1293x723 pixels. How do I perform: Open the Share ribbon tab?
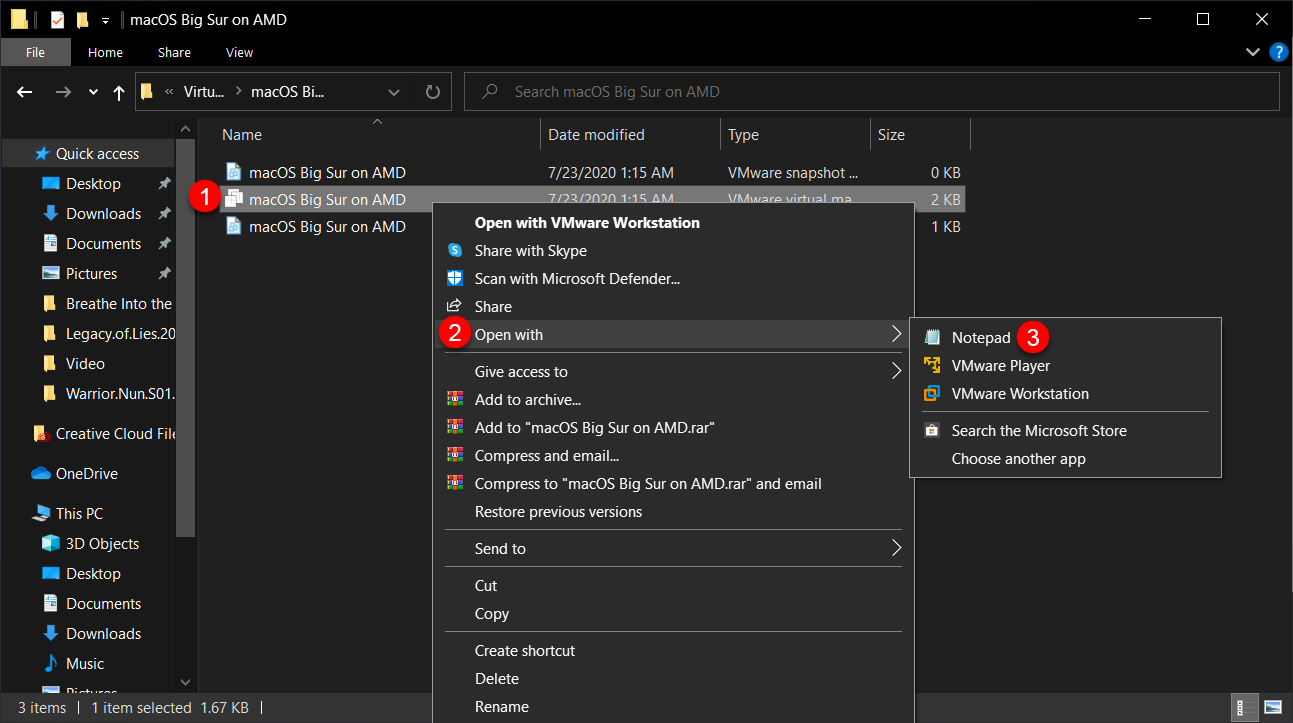tap(174, 52)
